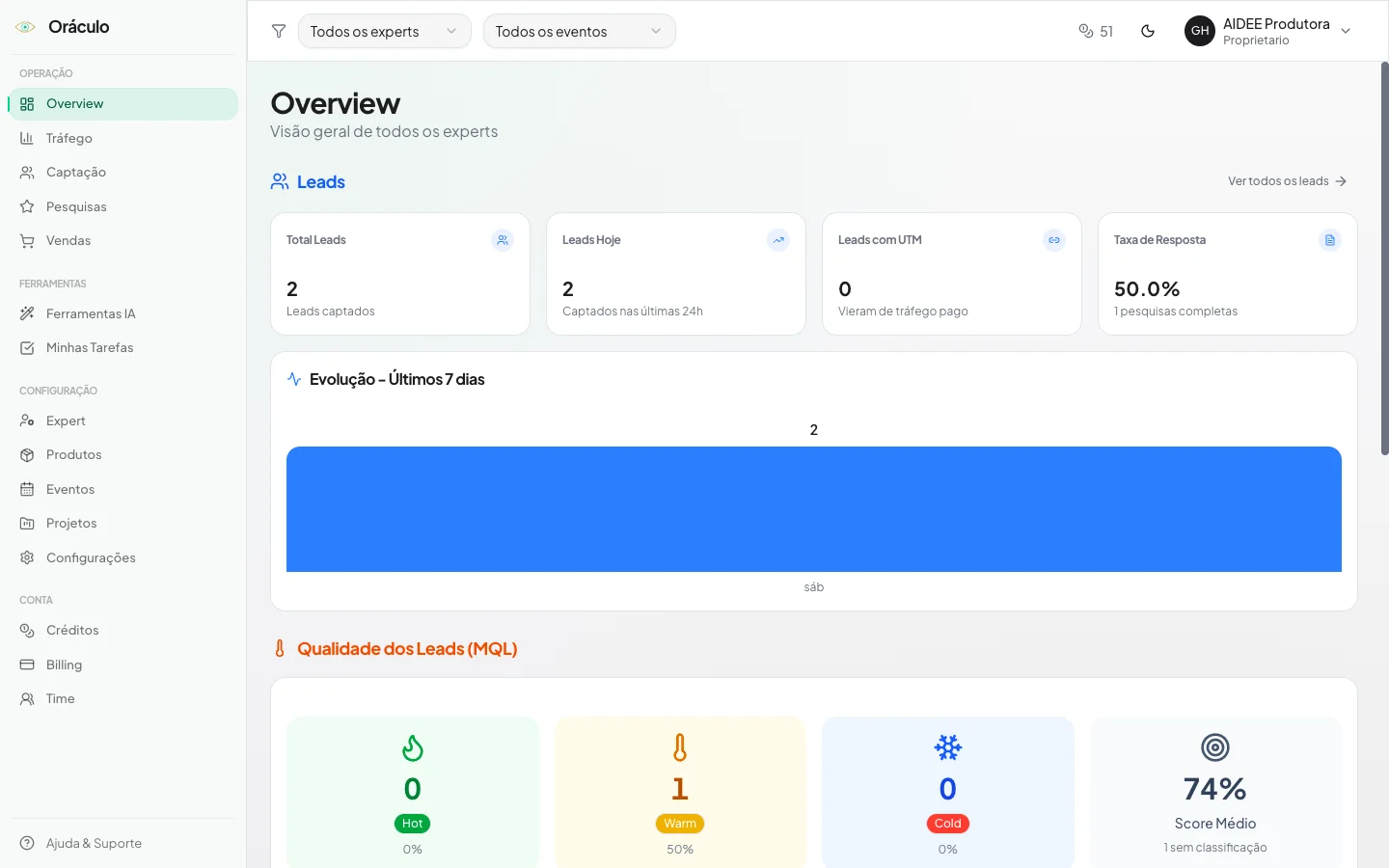
Task: Click the Oráculo eye logo icon
Action: (26, 27)
